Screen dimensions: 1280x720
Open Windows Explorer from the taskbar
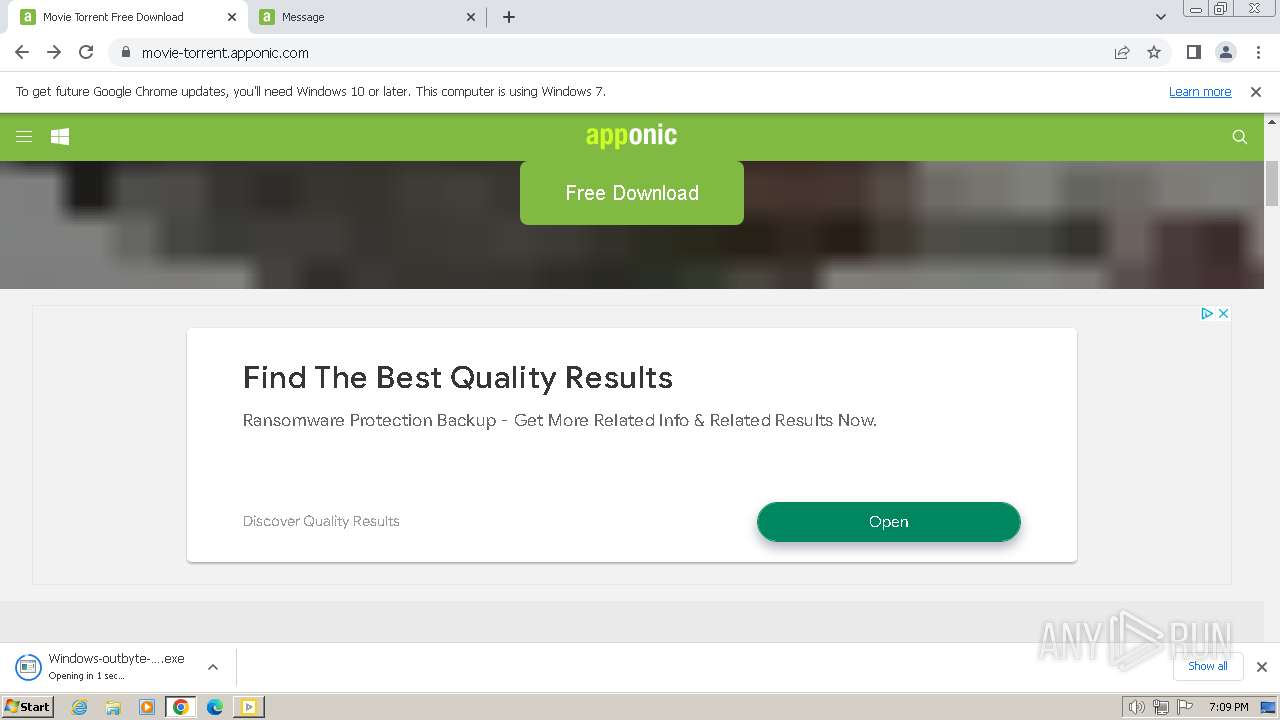click(x=113, y=707)
